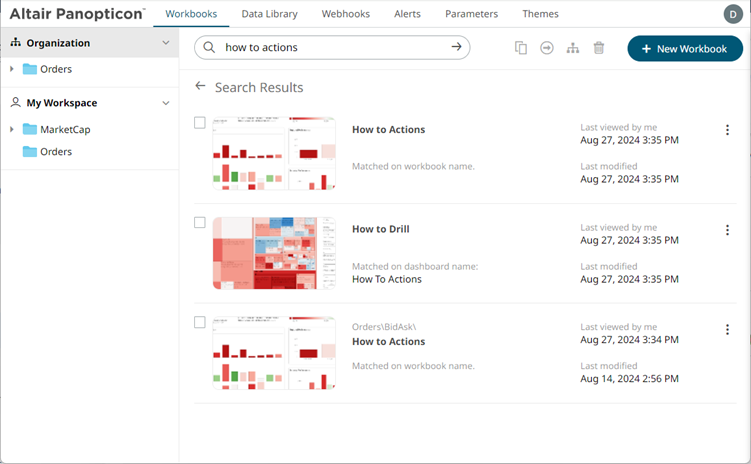Collapse the My Workspace section chevron

click(x=166, y=103)
